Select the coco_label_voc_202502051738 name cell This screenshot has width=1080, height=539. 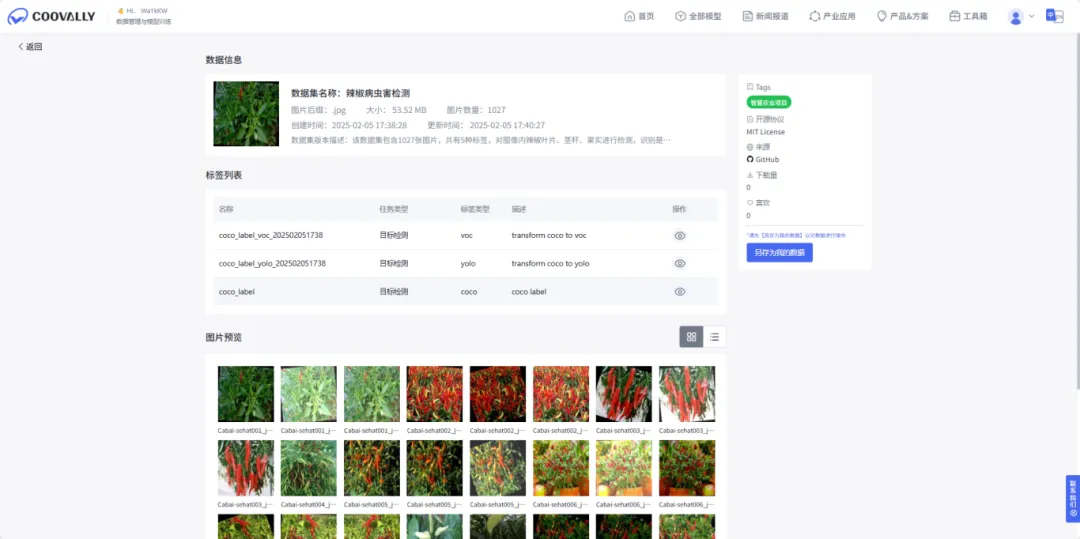click(271, 235)
